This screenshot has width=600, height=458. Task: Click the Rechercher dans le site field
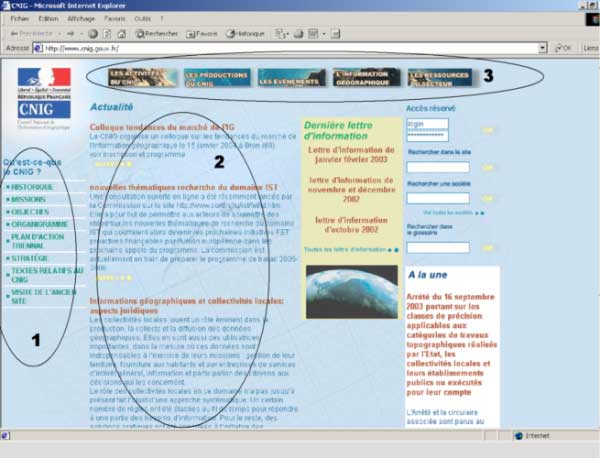tap(438, 167)
